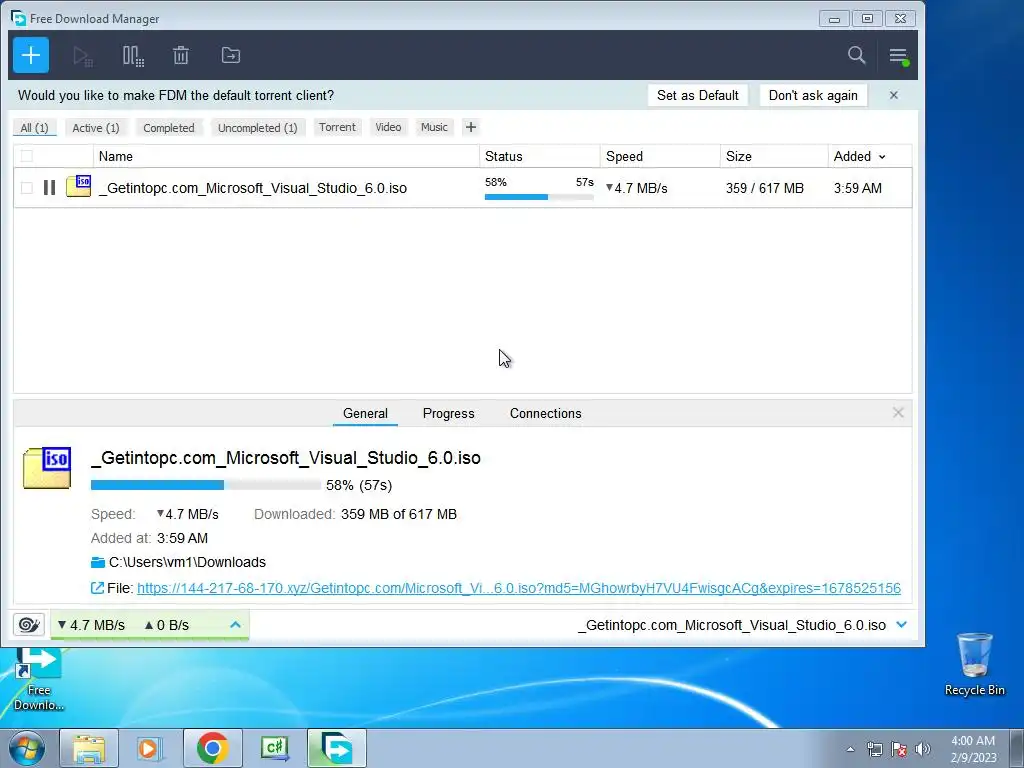1024x768 pixels.
Task: Sort downloads by Status column
Action: [x=539, y=156]
